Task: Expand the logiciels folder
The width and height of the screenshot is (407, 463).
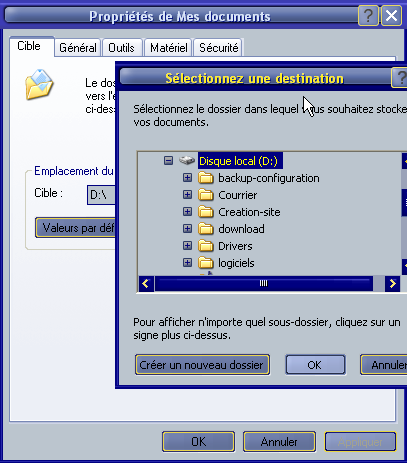Action: point(187,263)
